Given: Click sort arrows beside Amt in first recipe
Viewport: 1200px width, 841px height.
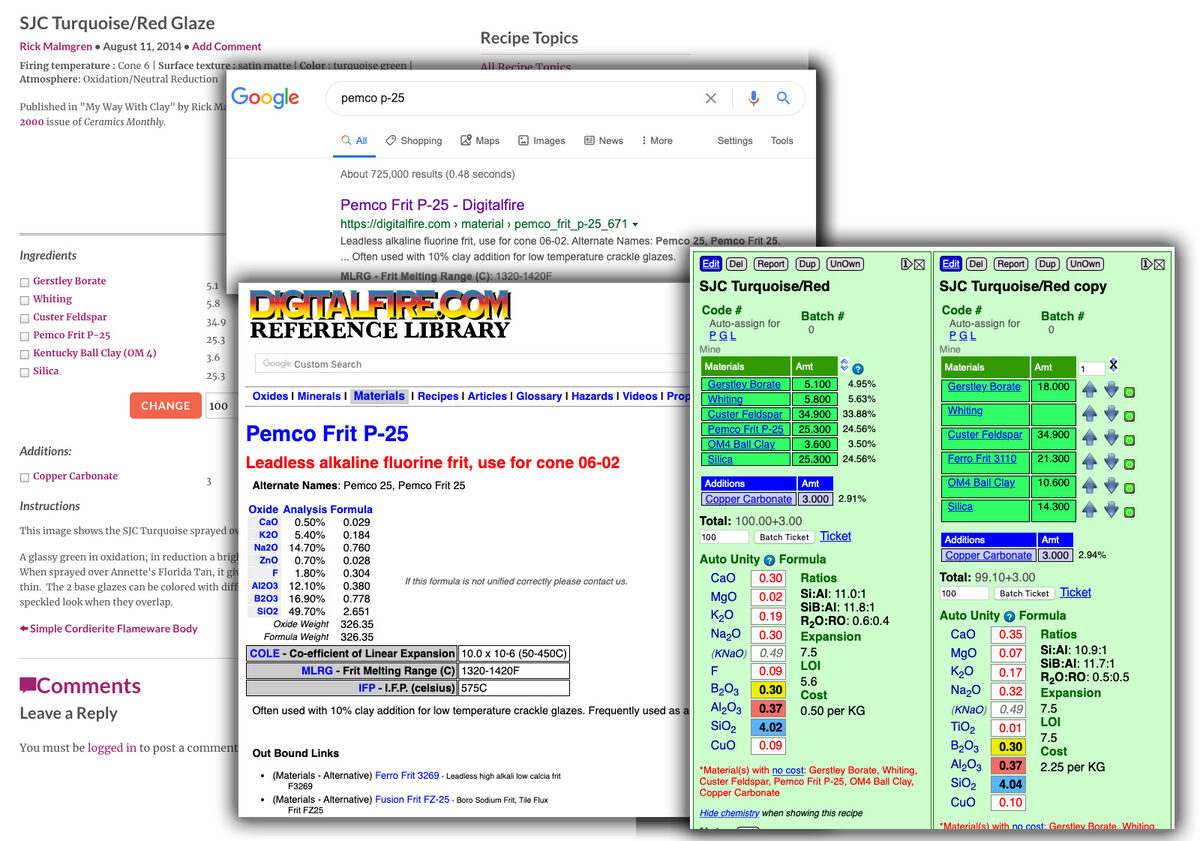Looking at the screenshot, I should point(844,366).
